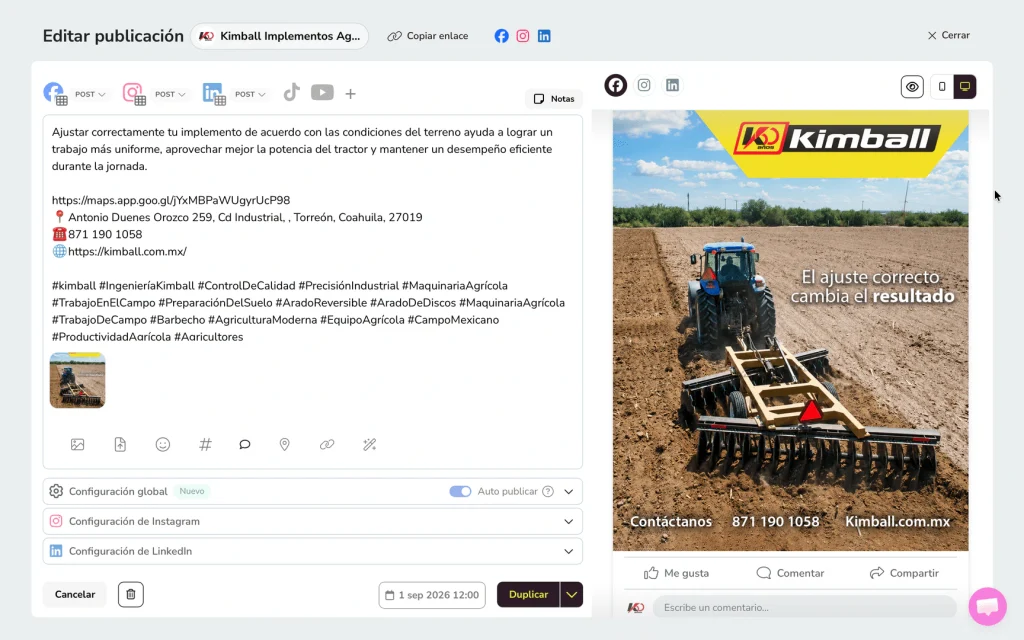Add the TikTok channel
The width and height of the screenshot is (1024, 640).
tap(291, 93)
